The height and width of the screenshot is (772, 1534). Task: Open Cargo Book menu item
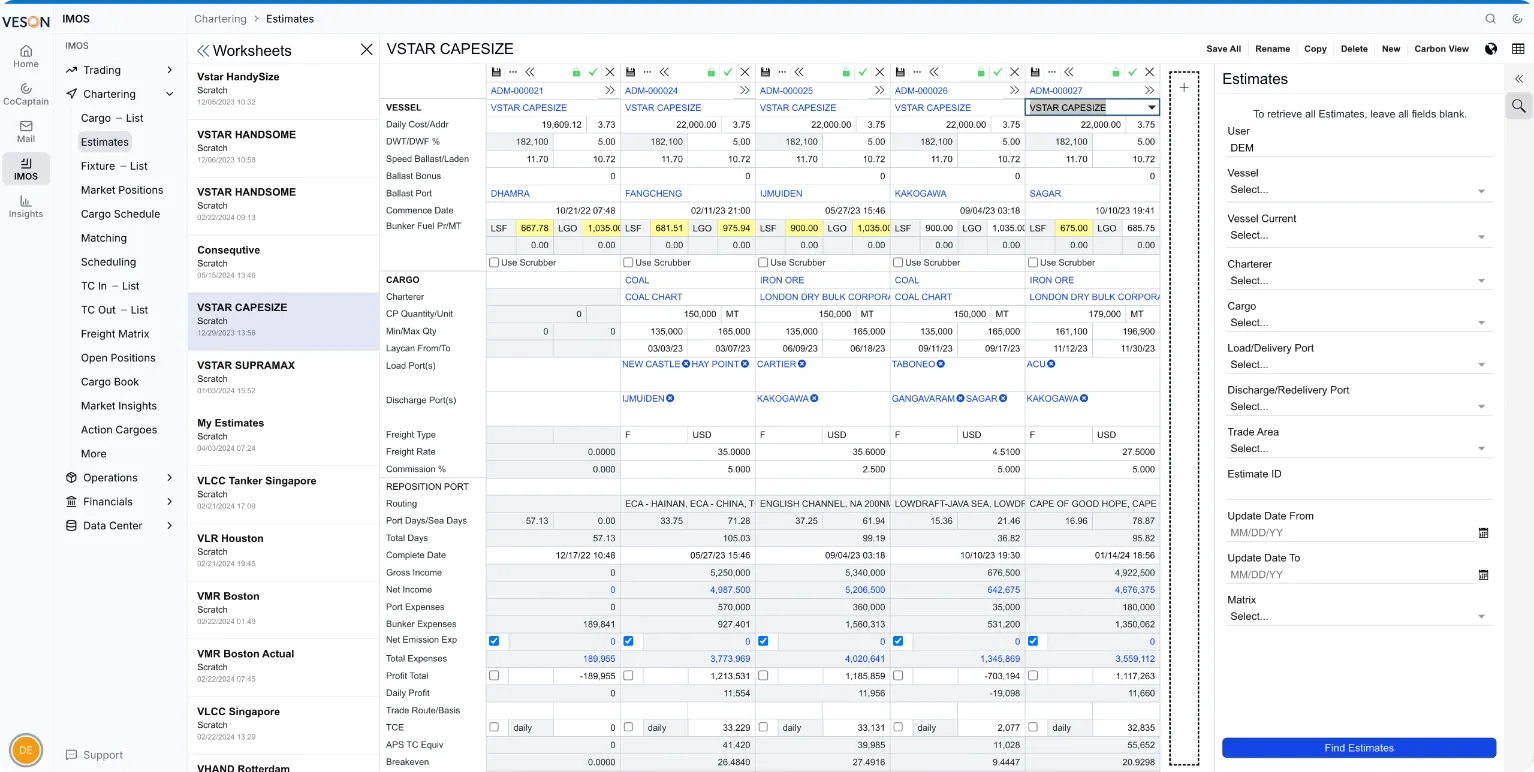[110, 382]
